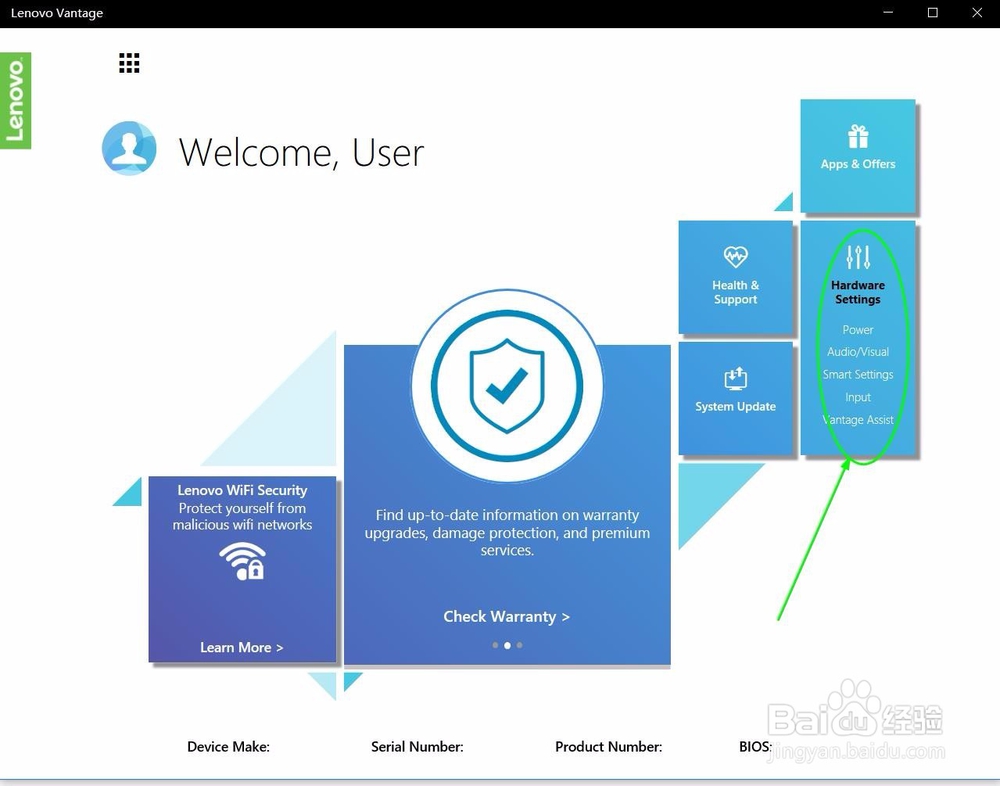The image size is (1000, 786).
Task: Click the warranty description text
Action: (507, 532)
